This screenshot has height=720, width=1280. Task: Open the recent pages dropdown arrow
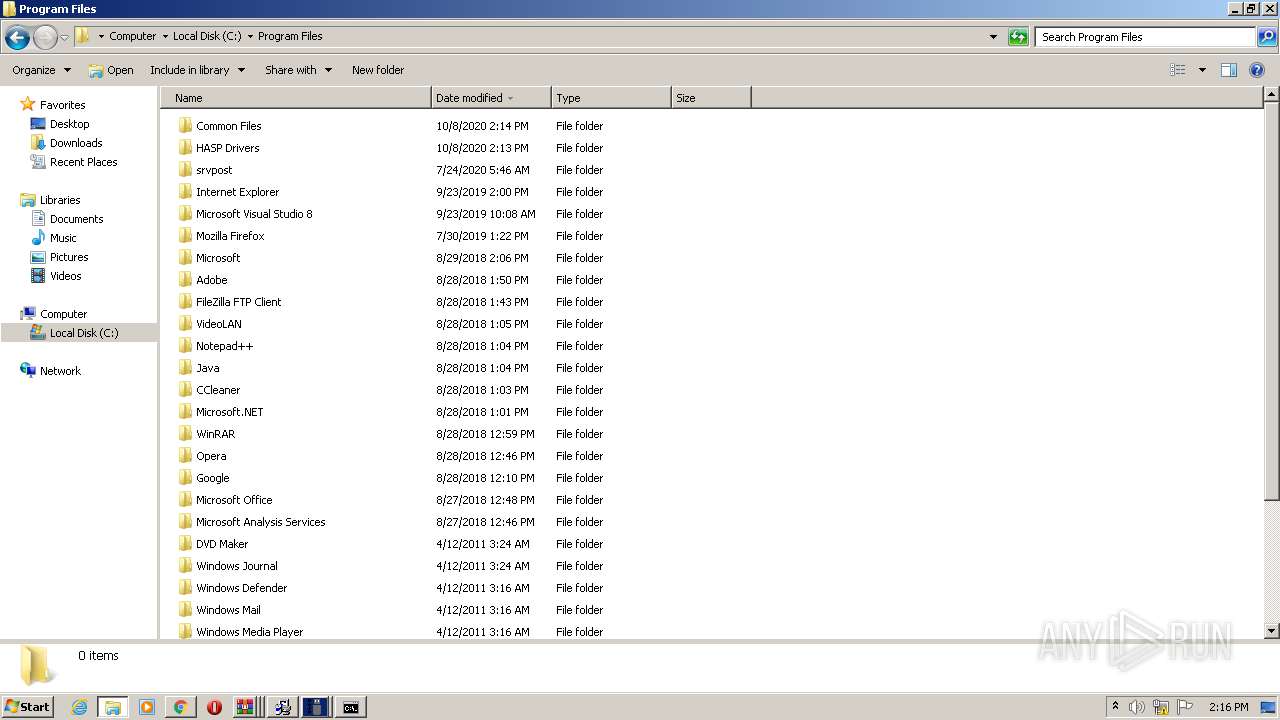[x=65, y=38]
